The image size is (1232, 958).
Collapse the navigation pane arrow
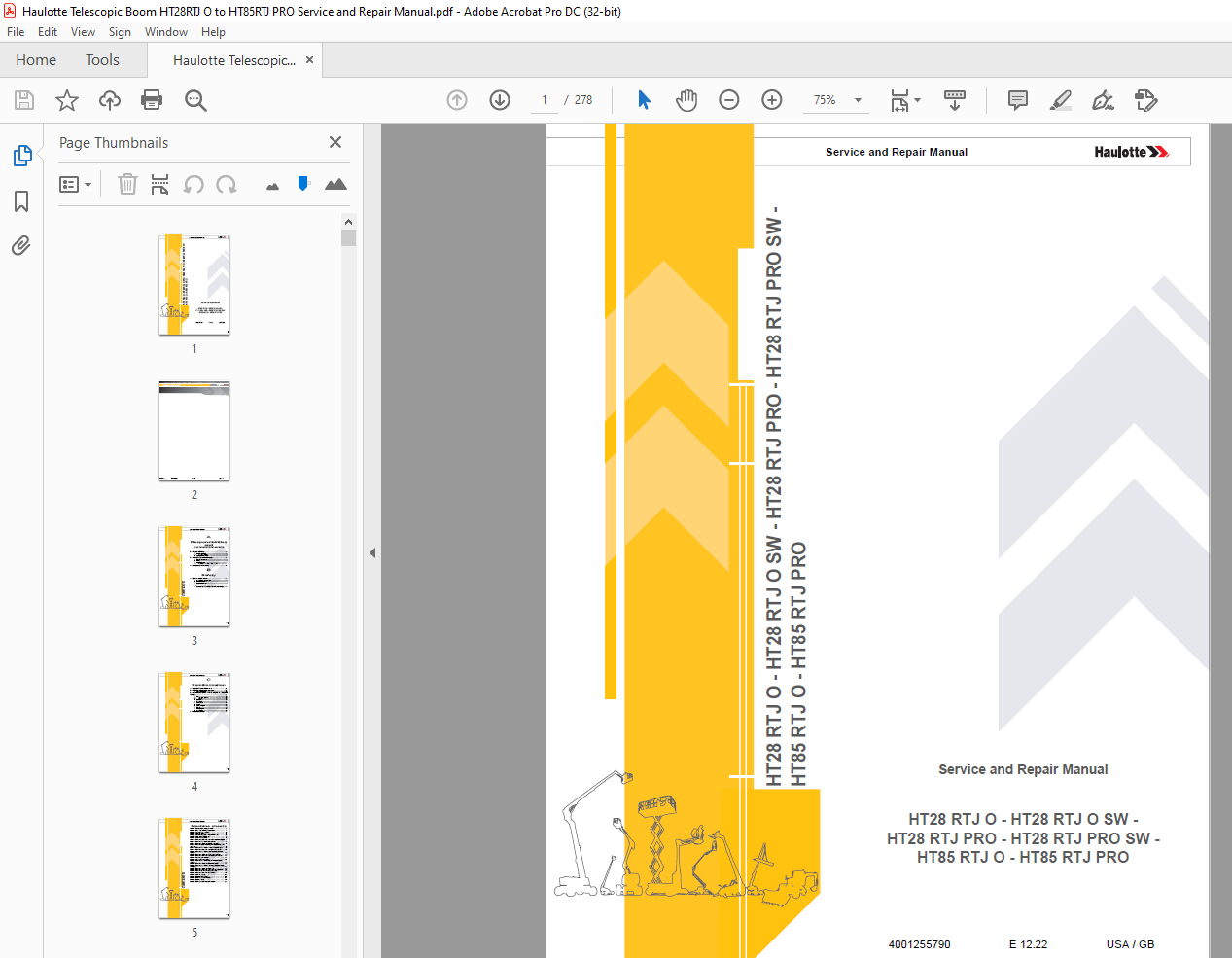[372, 552]
